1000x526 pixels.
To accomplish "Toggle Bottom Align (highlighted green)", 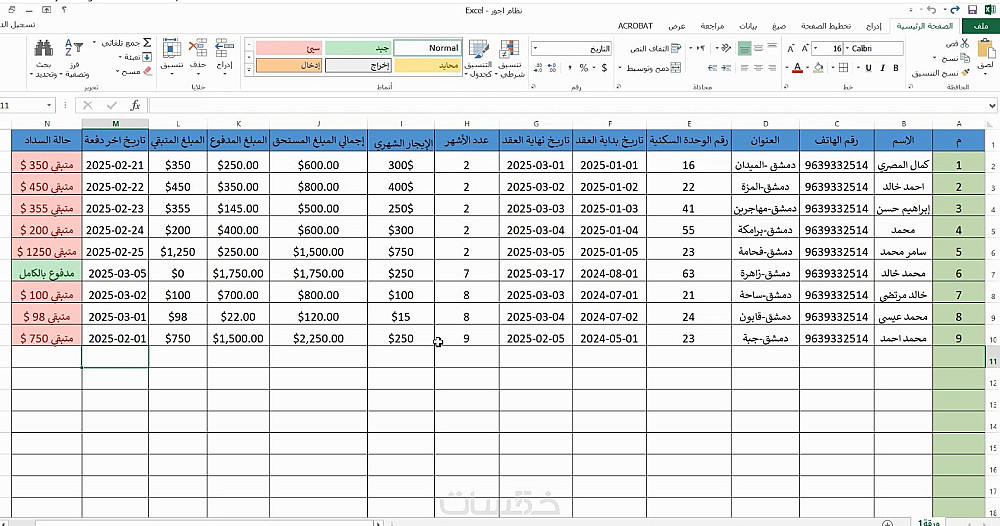I will pos(744,48).
